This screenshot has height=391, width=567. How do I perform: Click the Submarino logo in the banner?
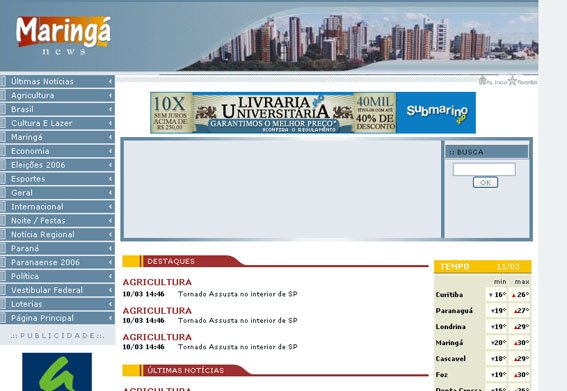[436, 113]
